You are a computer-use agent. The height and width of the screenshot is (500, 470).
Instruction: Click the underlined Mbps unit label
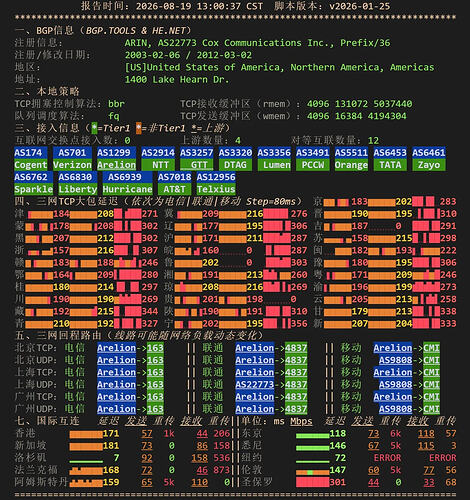(x=301, y=421)
